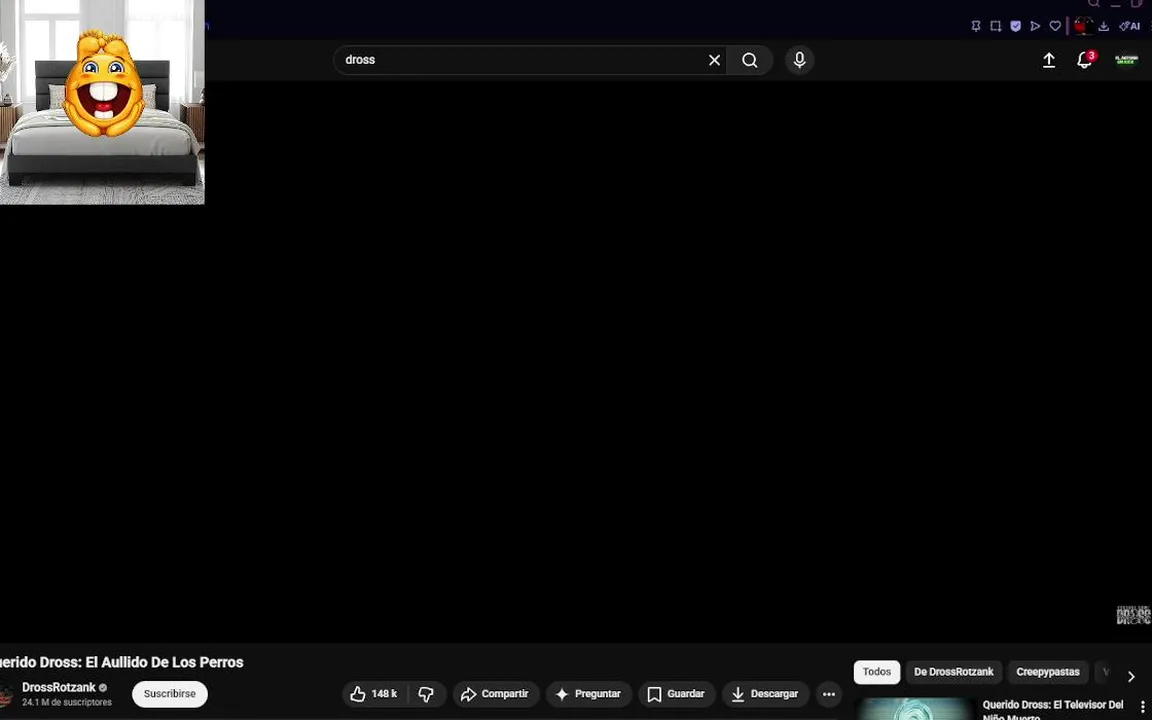Image resolution: width=1152 pixels, height=720 pixels.
Task: Open 'El Televisor Del Niño Muerto' thumbnail
Action: tap(915, 708)
